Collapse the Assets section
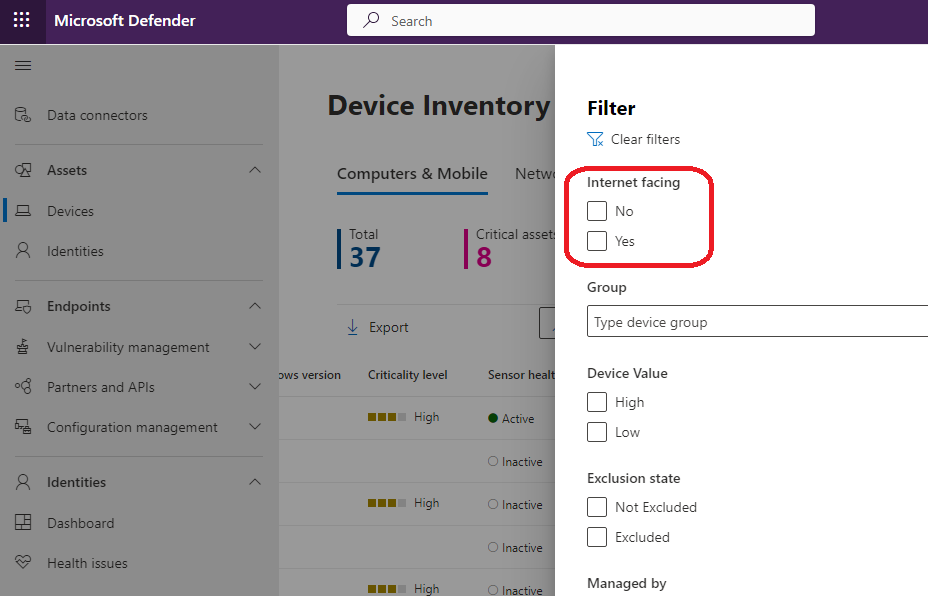 (x=257, y=170)
